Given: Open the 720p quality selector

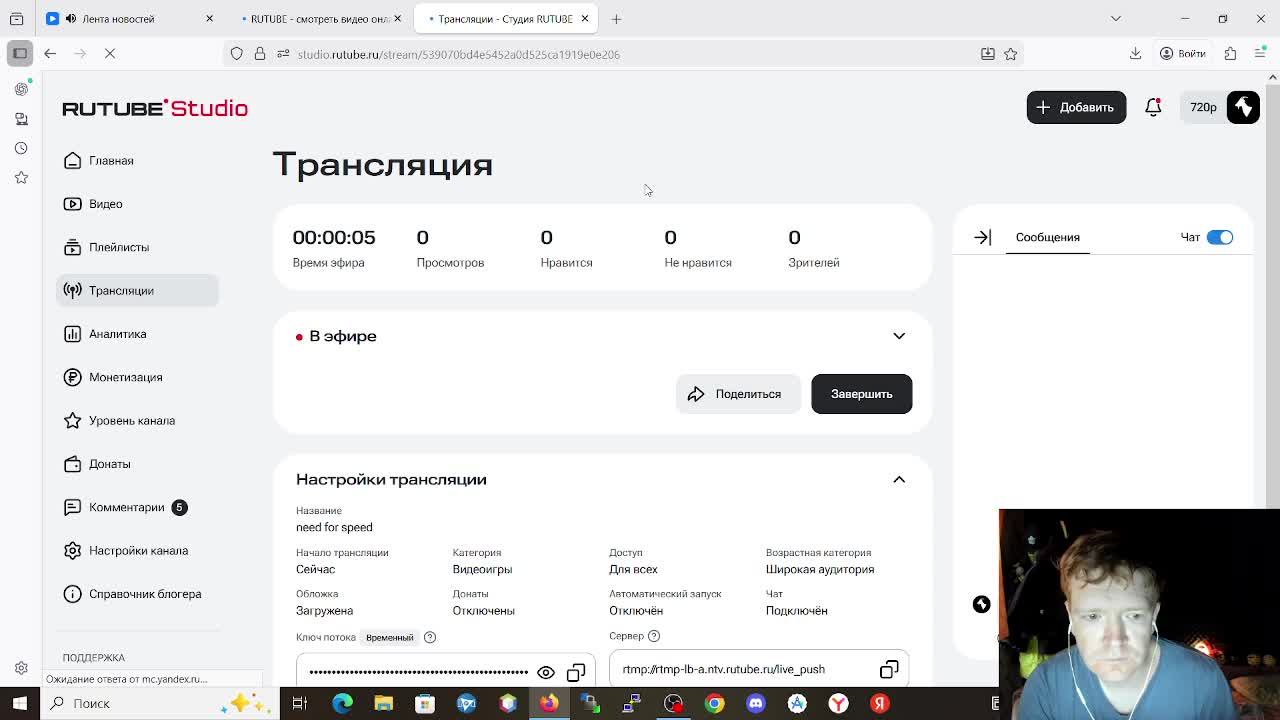Looking at the screenshot, I should (x=1203, y=107).
